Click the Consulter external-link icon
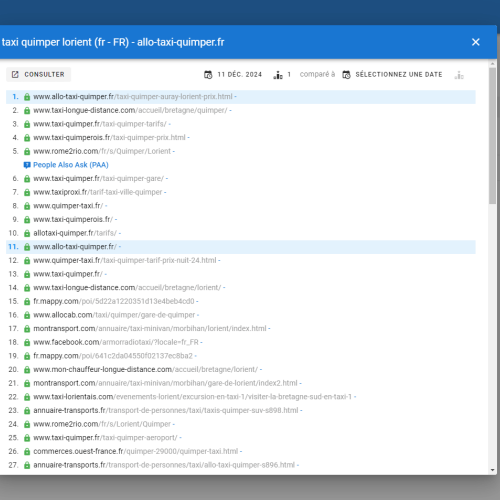Screen dimensions: 500x500 point(15,74)
